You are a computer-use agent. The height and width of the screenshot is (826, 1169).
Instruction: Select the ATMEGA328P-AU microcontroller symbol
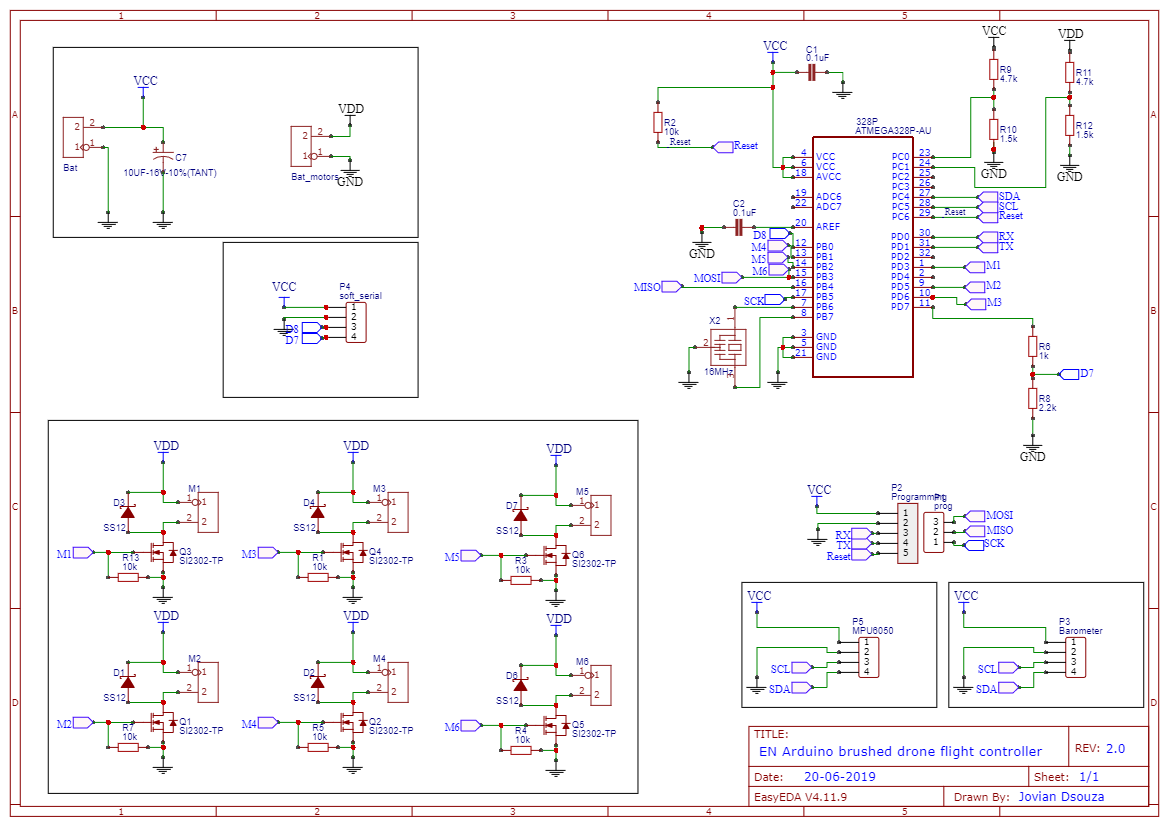pos(865,255)
